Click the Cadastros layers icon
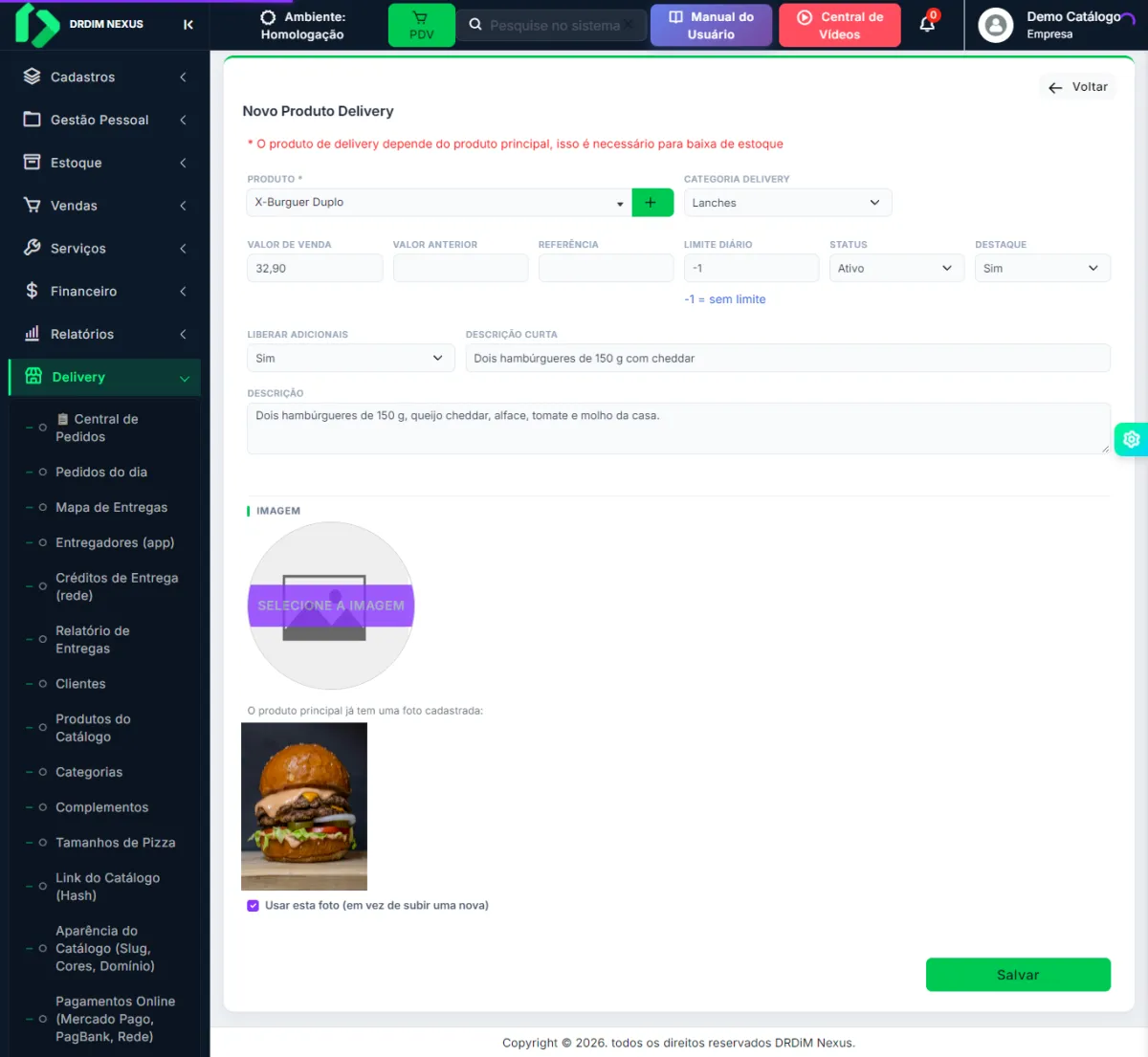The height and width of the screenshot is (1057, 1148). pos(33,77)
